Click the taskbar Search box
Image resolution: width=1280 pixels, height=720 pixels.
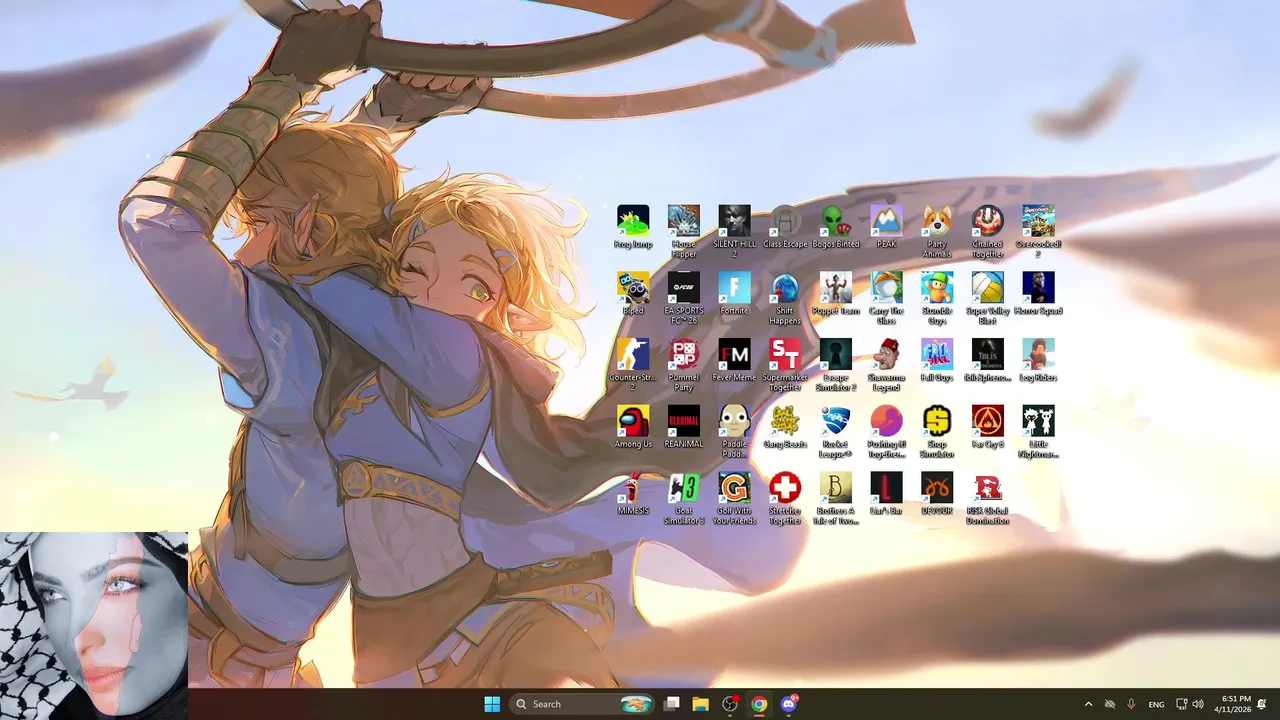point(582,704)
